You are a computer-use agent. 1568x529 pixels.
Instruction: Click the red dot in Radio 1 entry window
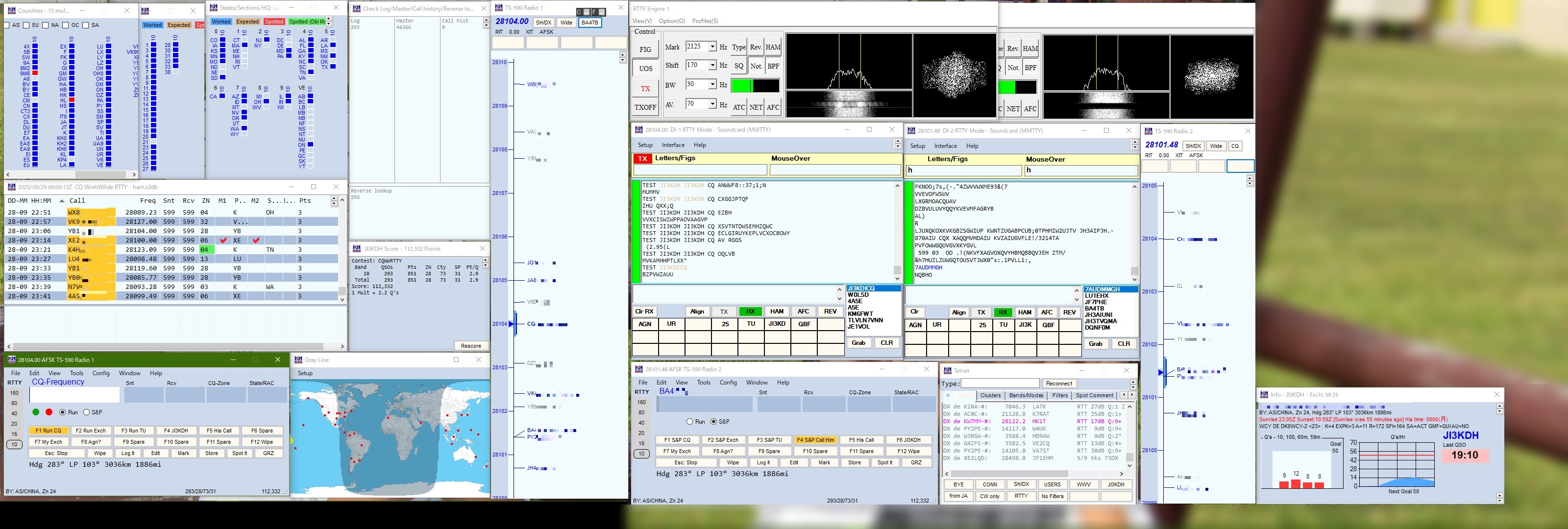49,412
